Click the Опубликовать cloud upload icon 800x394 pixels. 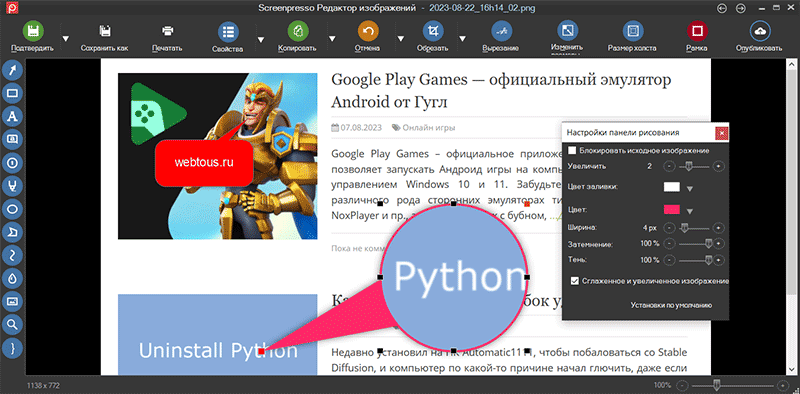click(x=759, y=31)
